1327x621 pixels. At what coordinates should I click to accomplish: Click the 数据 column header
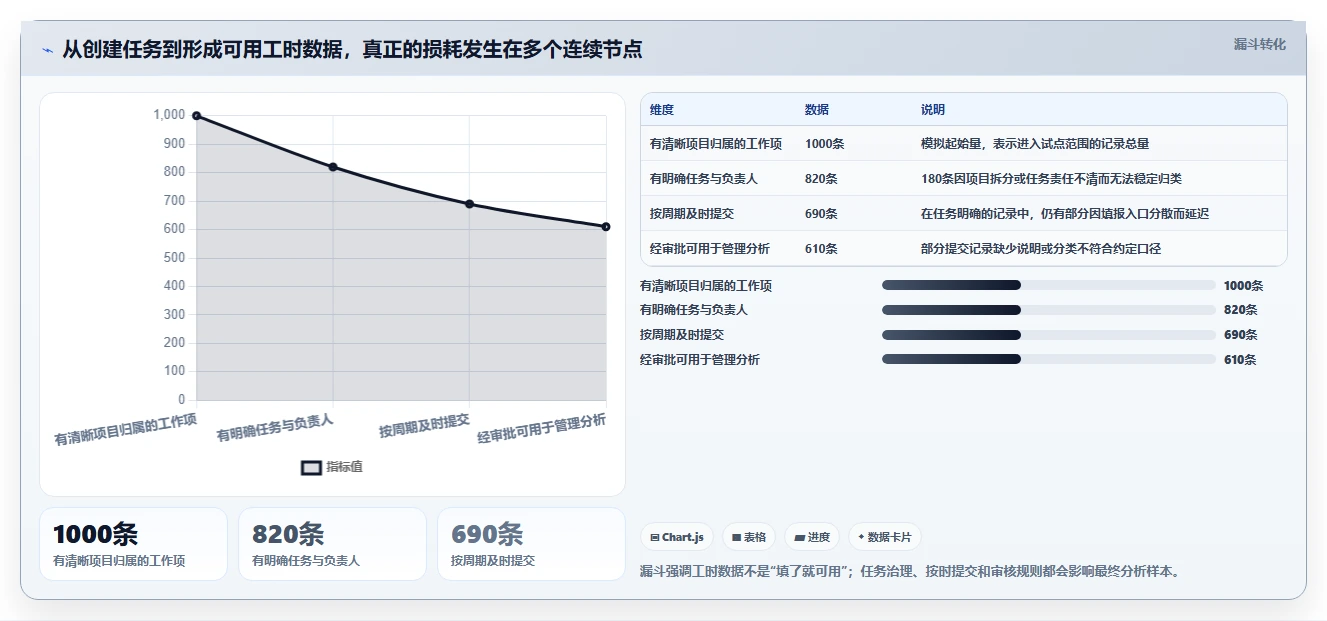click(817, 110)
